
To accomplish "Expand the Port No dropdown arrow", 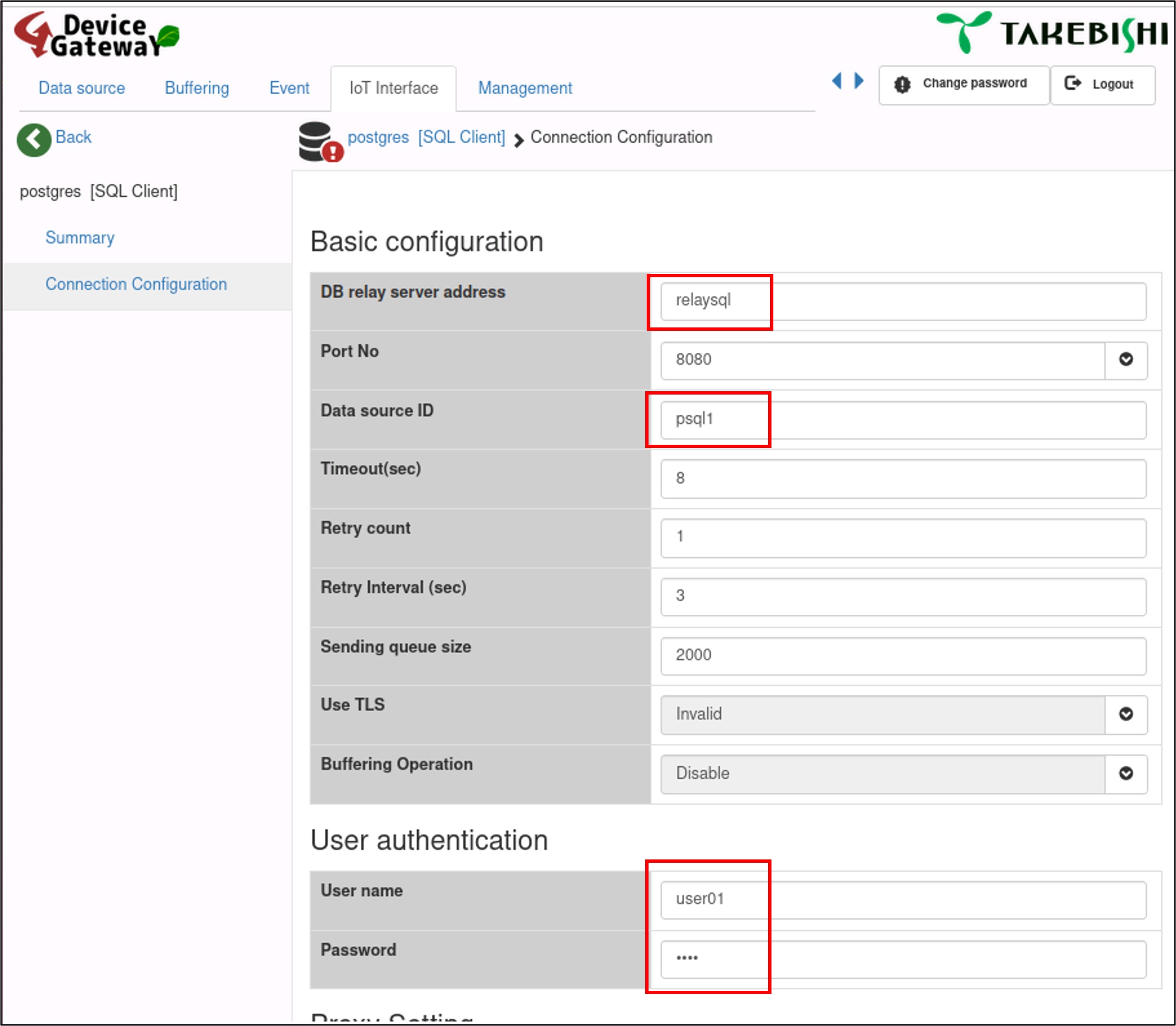I will (1125, 359).
